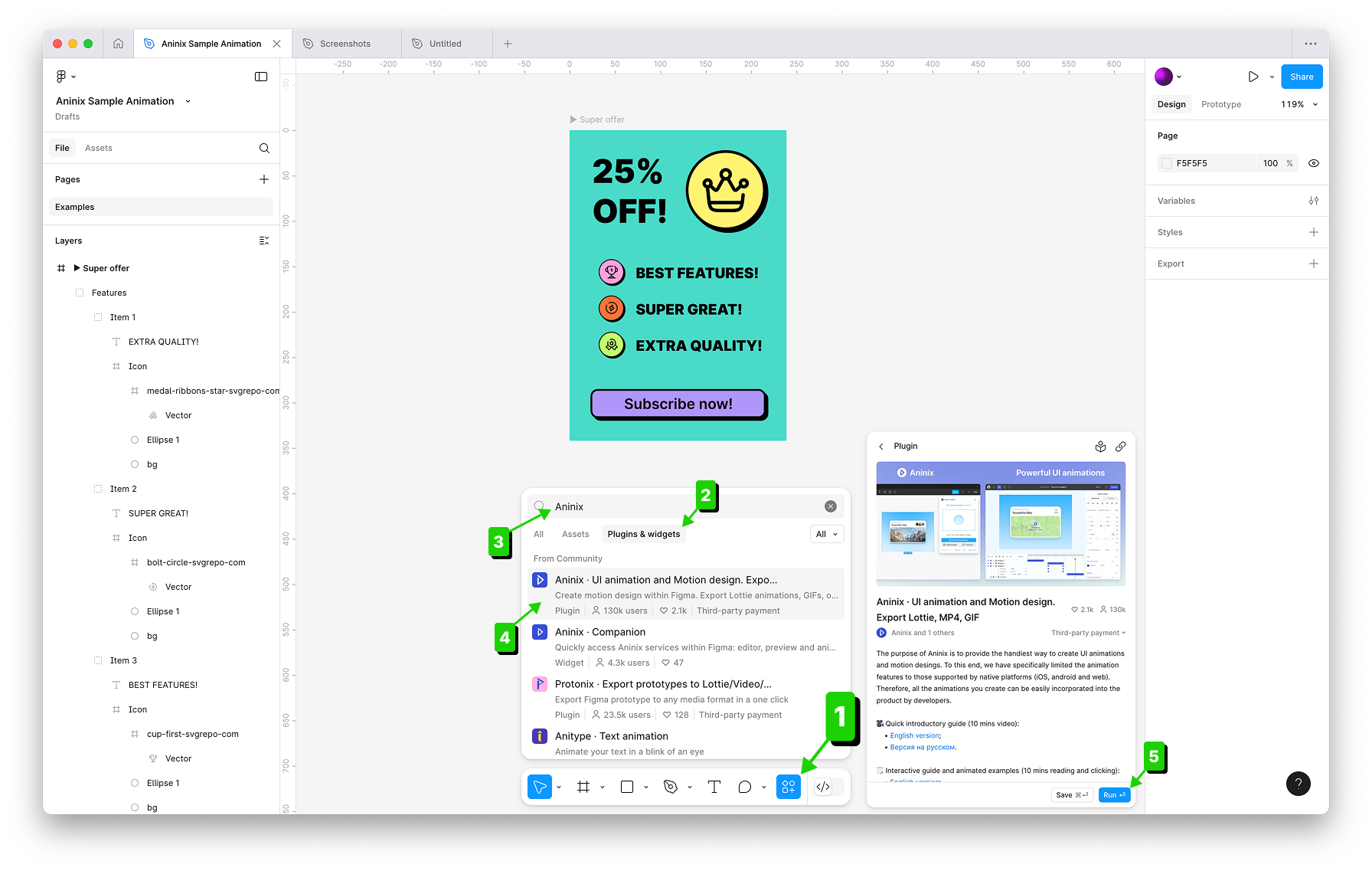Select the Move tool in bottom toolbar
This screenshot has height=871, width=1372.
tap(540, 787)
